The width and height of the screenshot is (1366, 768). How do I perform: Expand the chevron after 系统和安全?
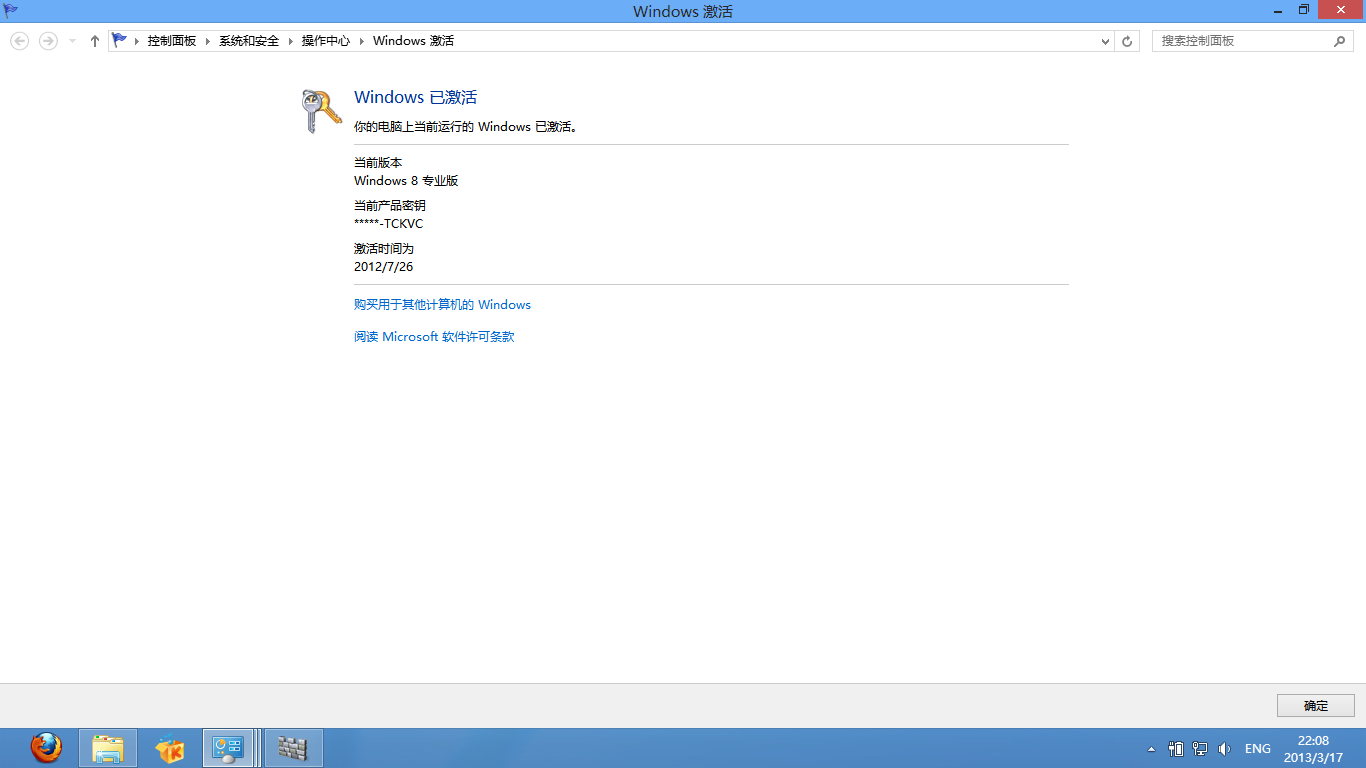[x=292, y=41]
